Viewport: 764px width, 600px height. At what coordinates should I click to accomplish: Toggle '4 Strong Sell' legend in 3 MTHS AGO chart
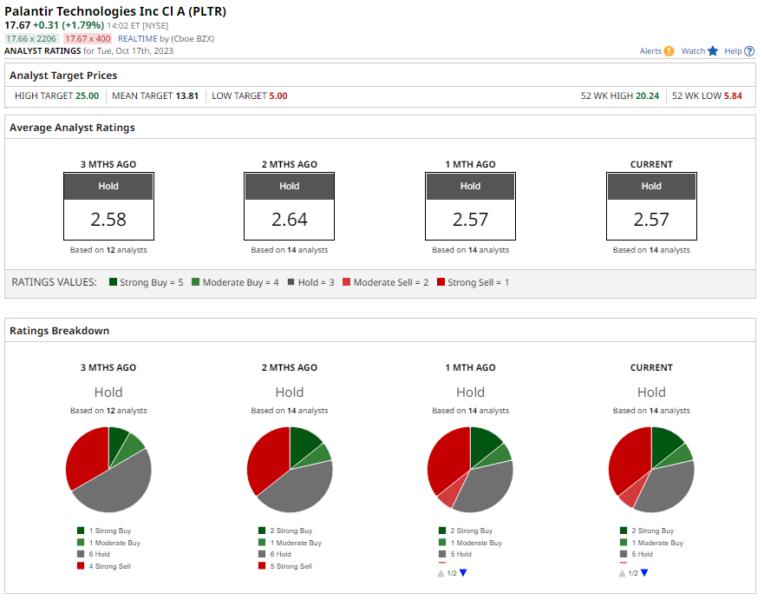pos(104,566)
